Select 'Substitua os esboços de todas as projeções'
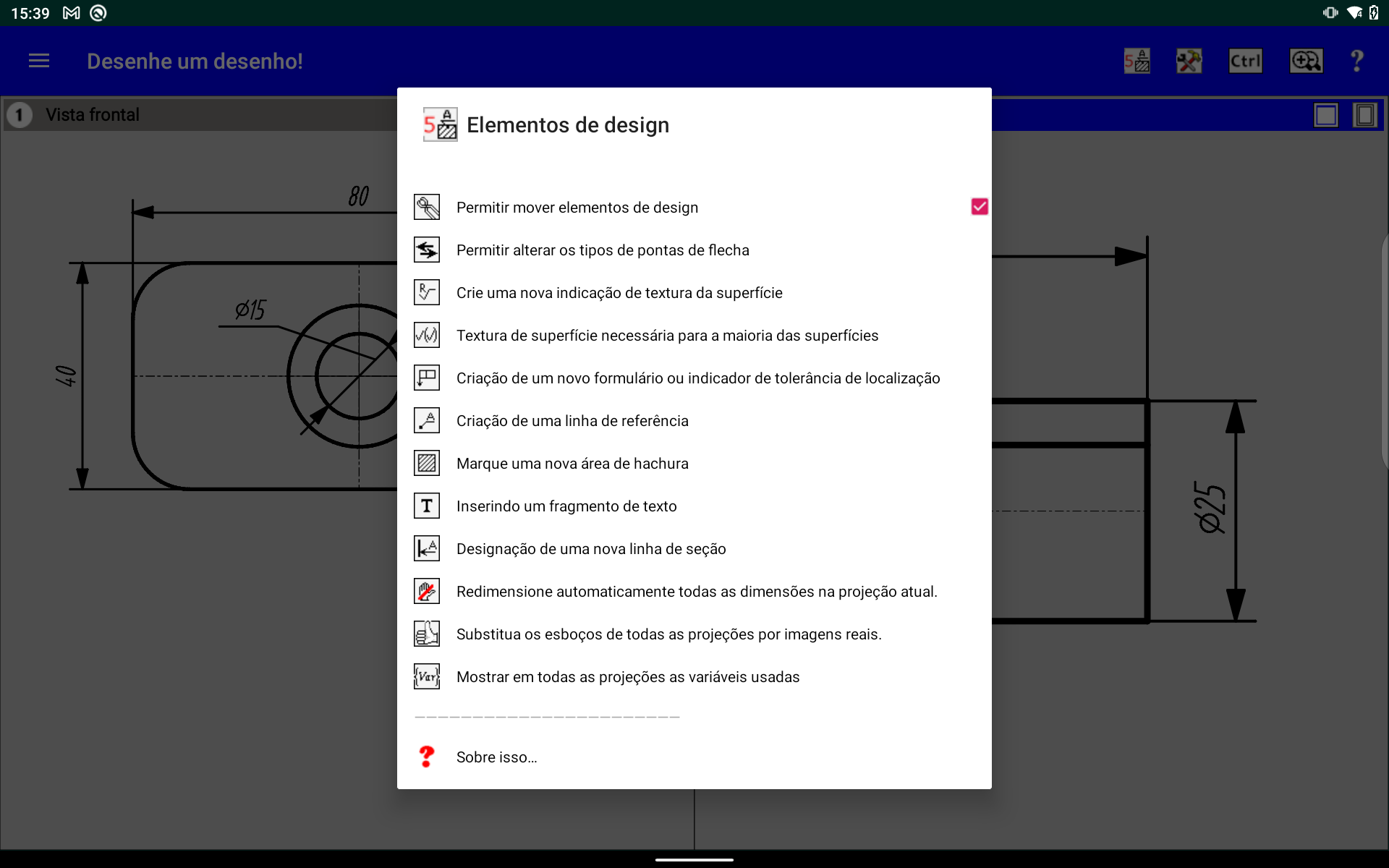Image resolution: width=1389 pixels, height=868 pixels. 668,634
